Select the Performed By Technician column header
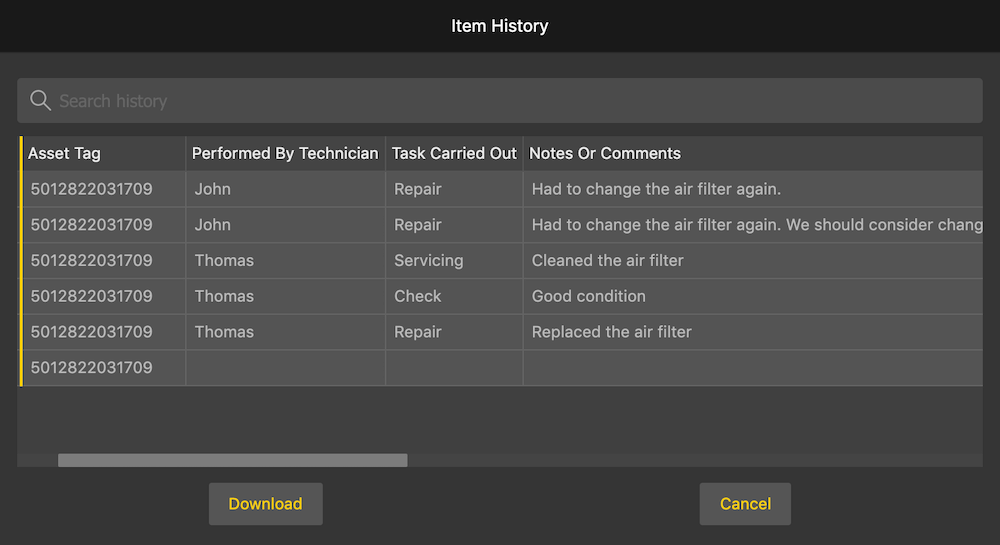Image resolution: width=1000 pixels, height=545 pixels. (285, 153)
